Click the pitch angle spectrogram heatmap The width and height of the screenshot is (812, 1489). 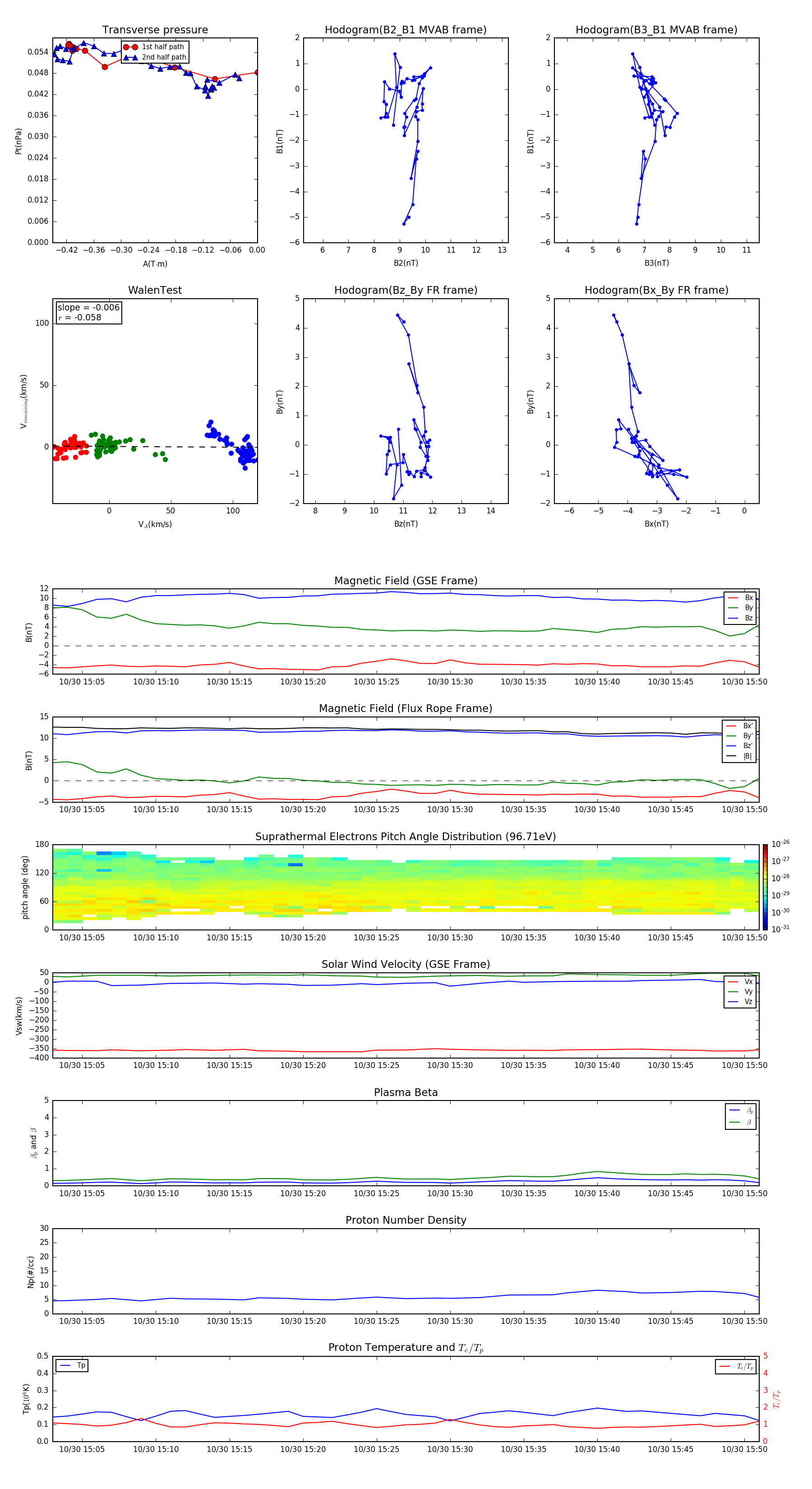pyautogui.click(x=406, y=887)
